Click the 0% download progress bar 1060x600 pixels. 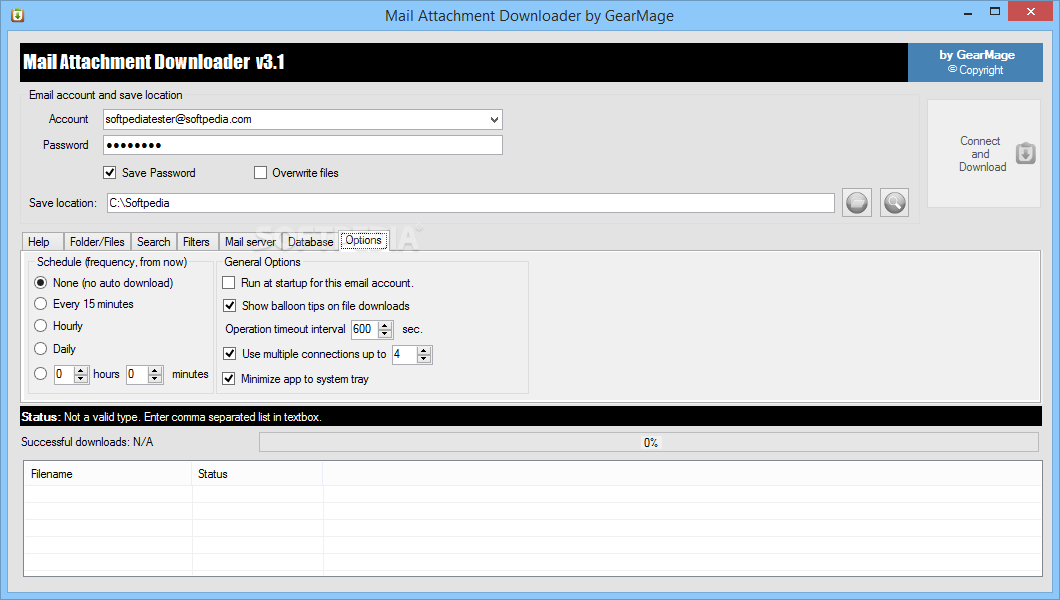pyautogui.click(x=649, y=443)
